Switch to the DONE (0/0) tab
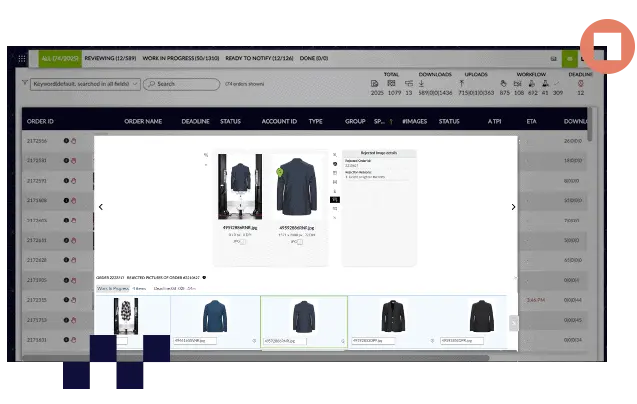The height and width of the screenshot is (404, 637). [314, 59]
